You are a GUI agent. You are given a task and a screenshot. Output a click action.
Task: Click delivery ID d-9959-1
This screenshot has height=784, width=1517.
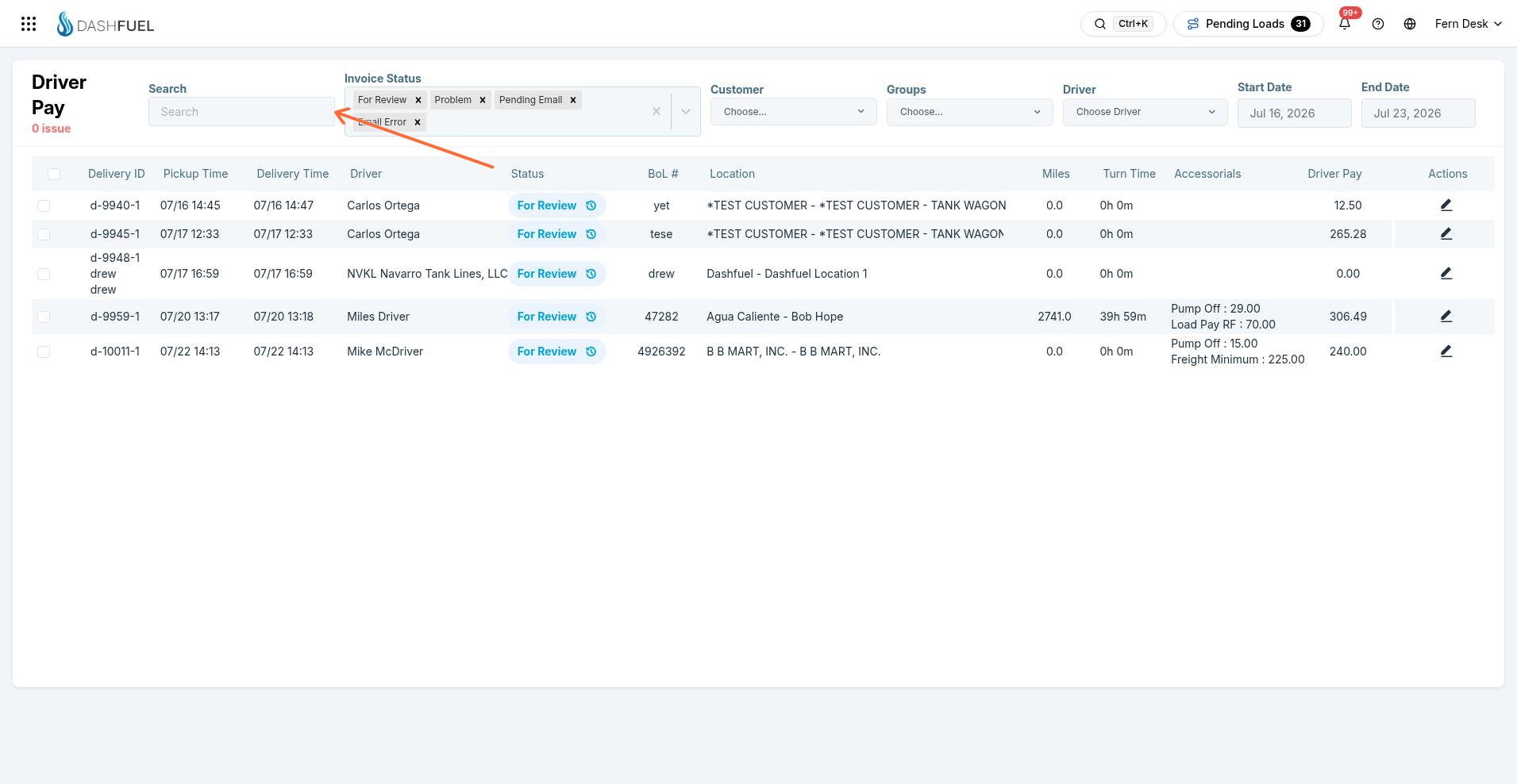[x=115, y=317]
